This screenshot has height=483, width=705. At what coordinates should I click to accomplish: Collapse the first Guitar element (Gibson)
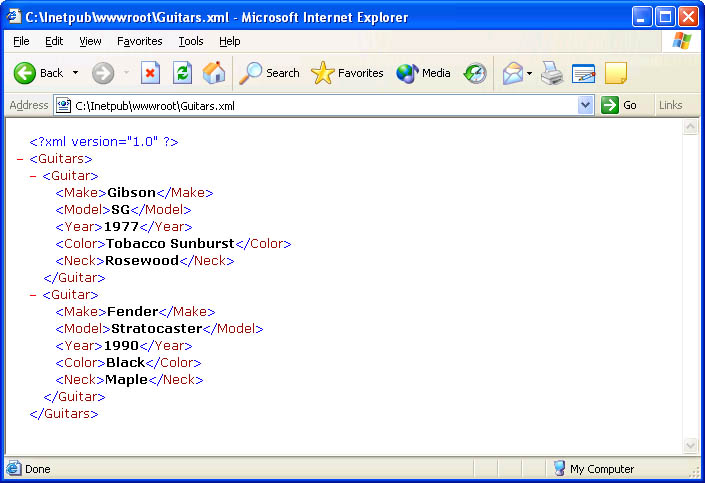click(33, 176)
